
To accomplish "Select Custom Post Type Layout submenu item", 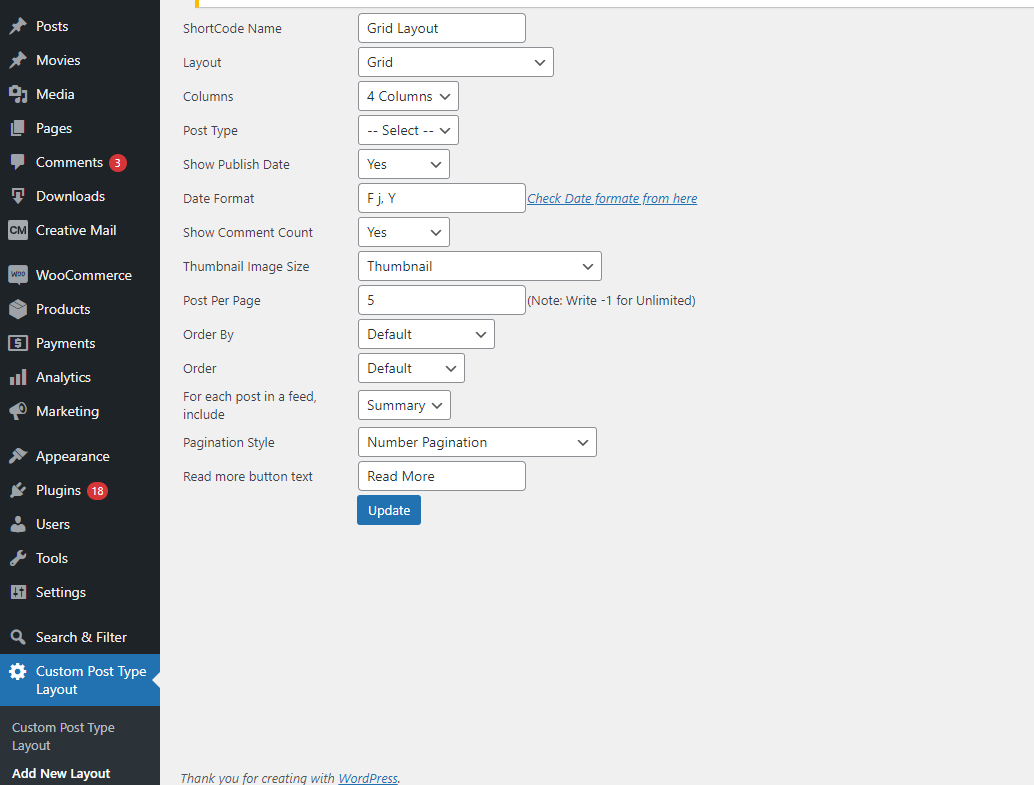I will click(63, 736).
